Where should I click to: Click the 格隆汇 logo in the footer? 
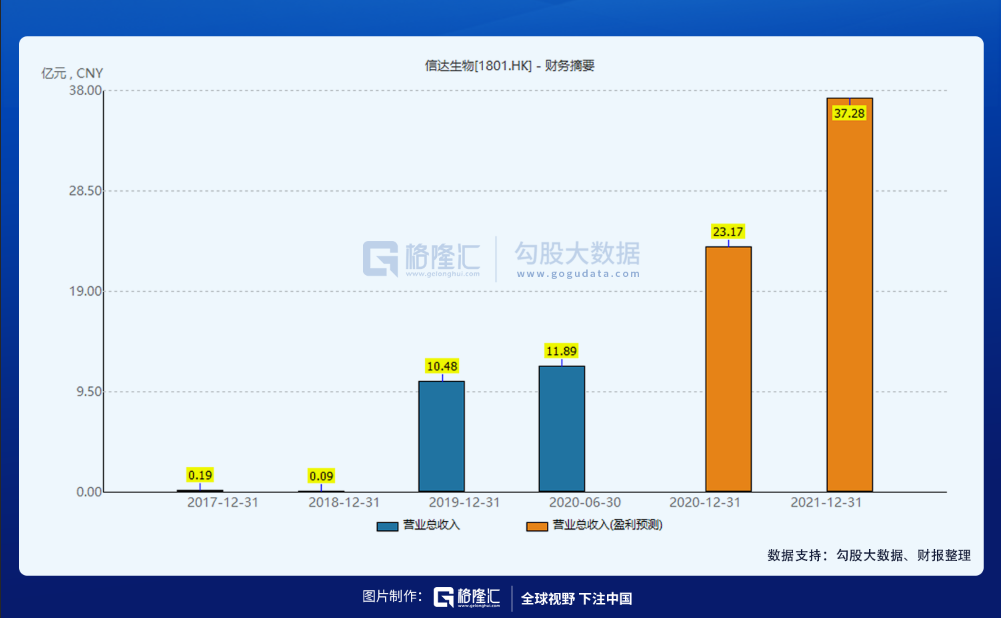[467, 598]
